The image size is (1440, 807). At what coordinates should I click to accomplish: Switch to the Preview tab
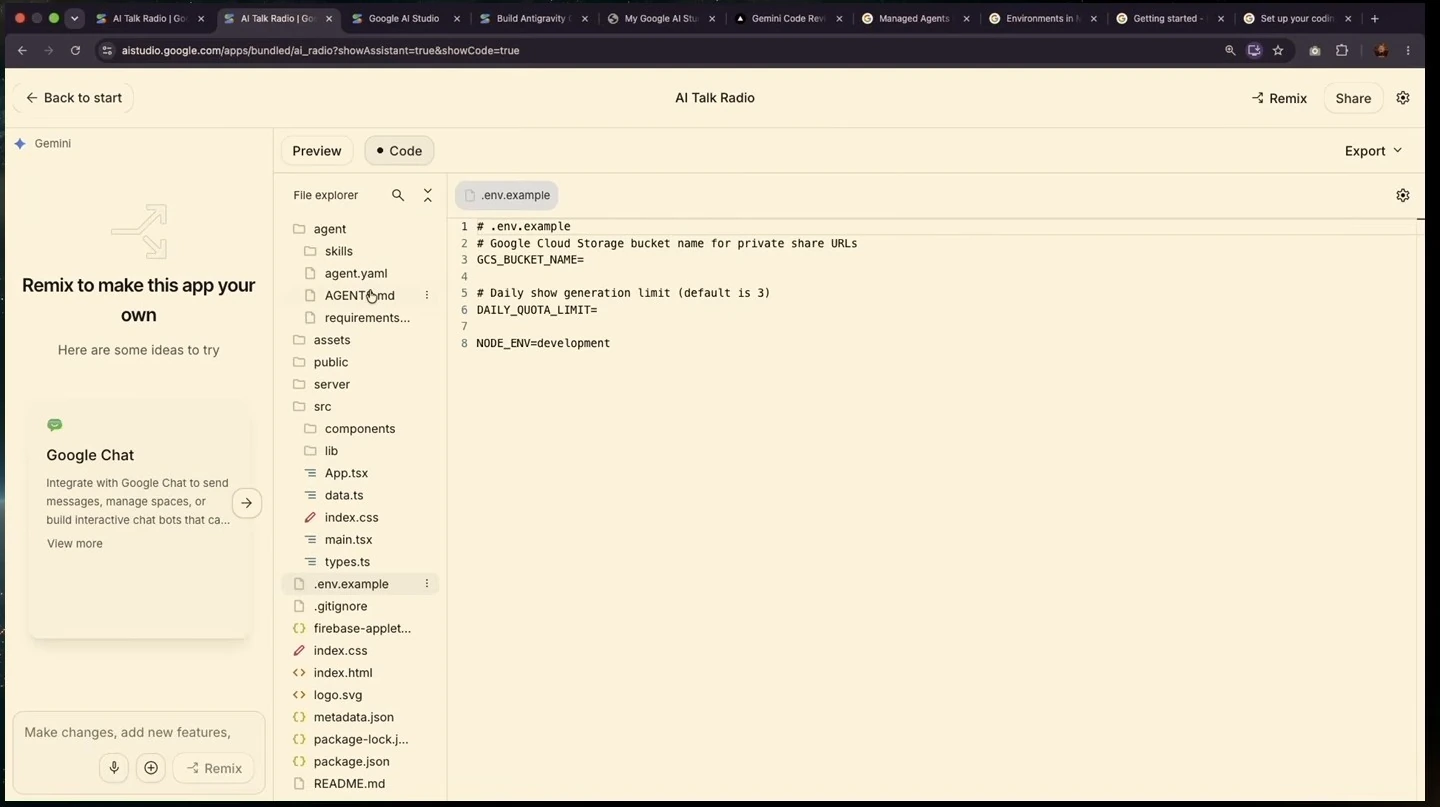317,151
